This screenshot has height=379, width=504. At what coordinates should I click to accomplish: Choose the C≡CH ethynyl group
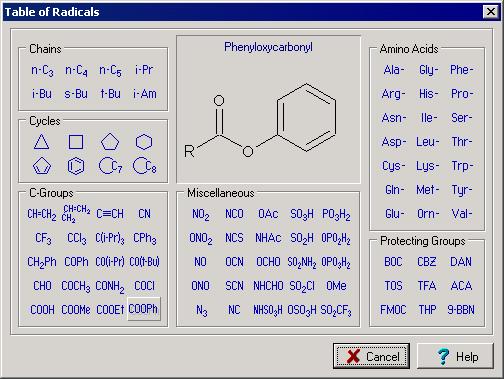[x=110, y=214]
